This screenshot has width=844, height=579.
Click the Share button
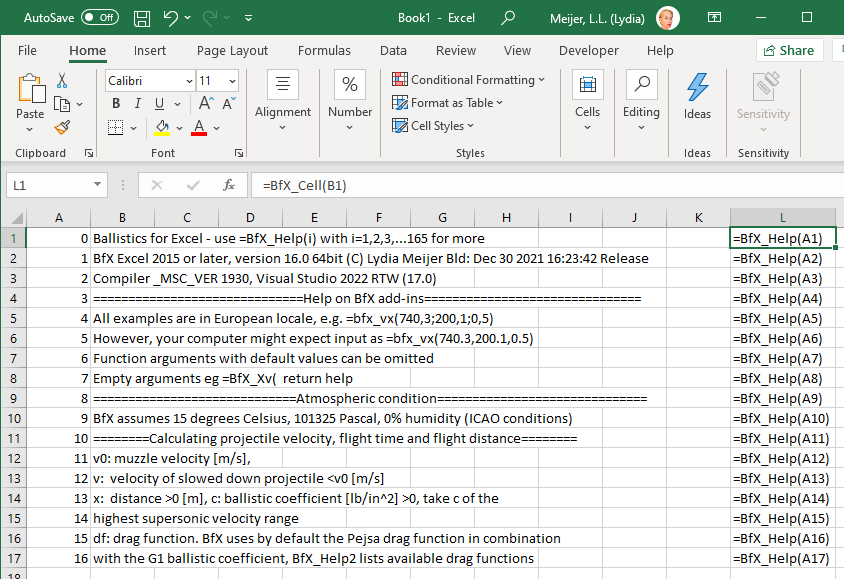tap(789, 51)
